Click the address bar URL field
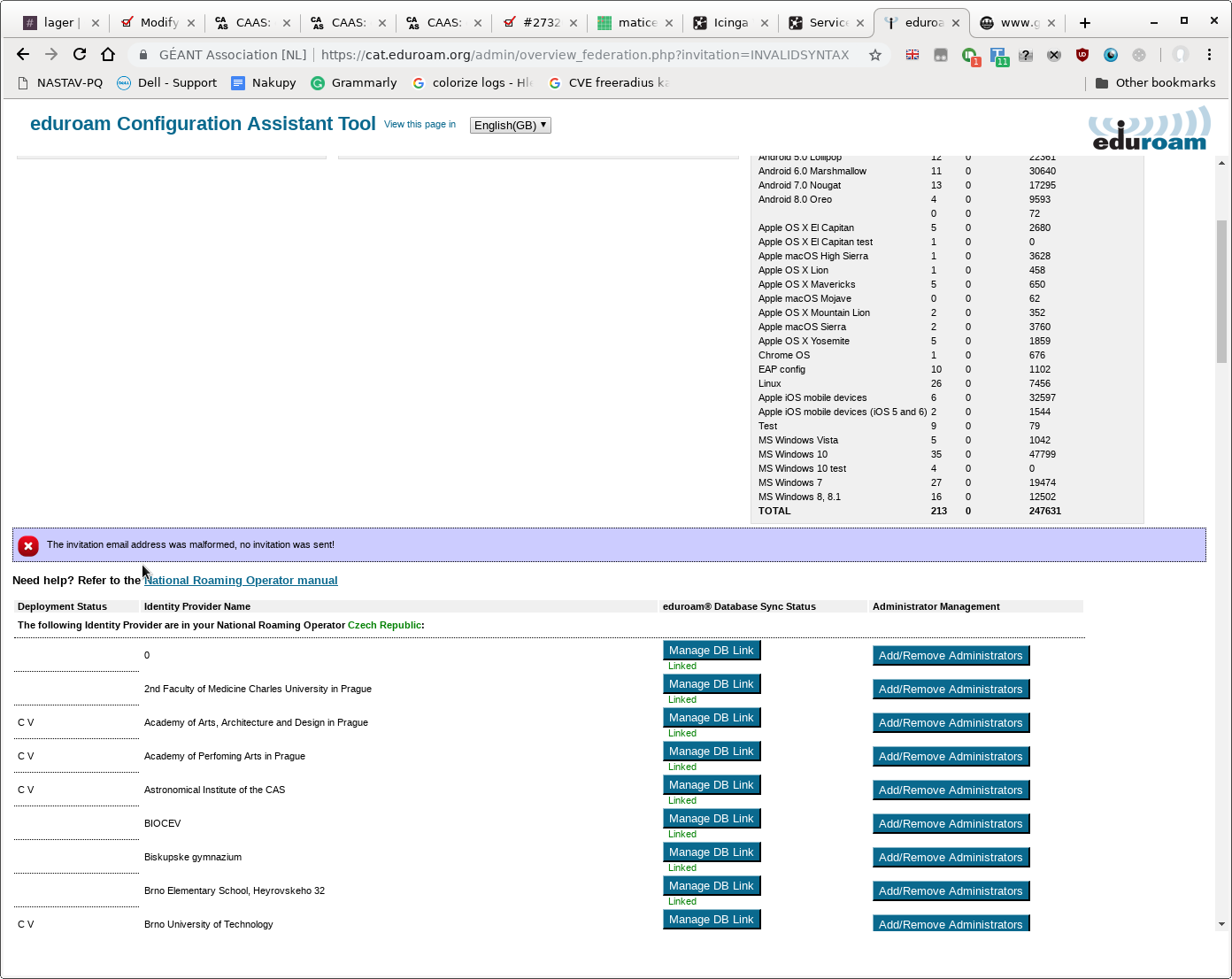The height and width of the screenshot is (979, 1232). [x=584, y=55]
